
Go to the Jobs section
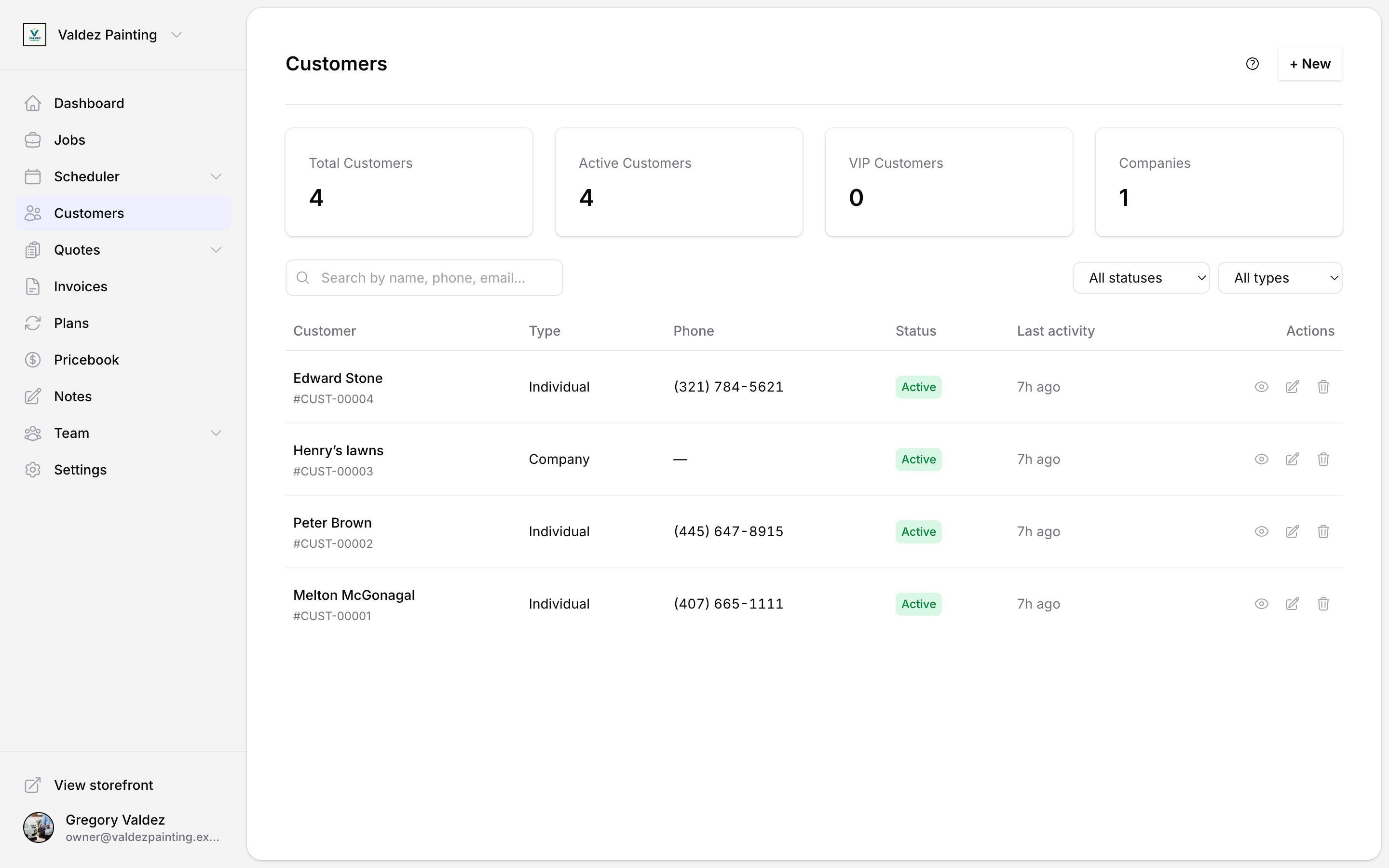pos(69,140)
